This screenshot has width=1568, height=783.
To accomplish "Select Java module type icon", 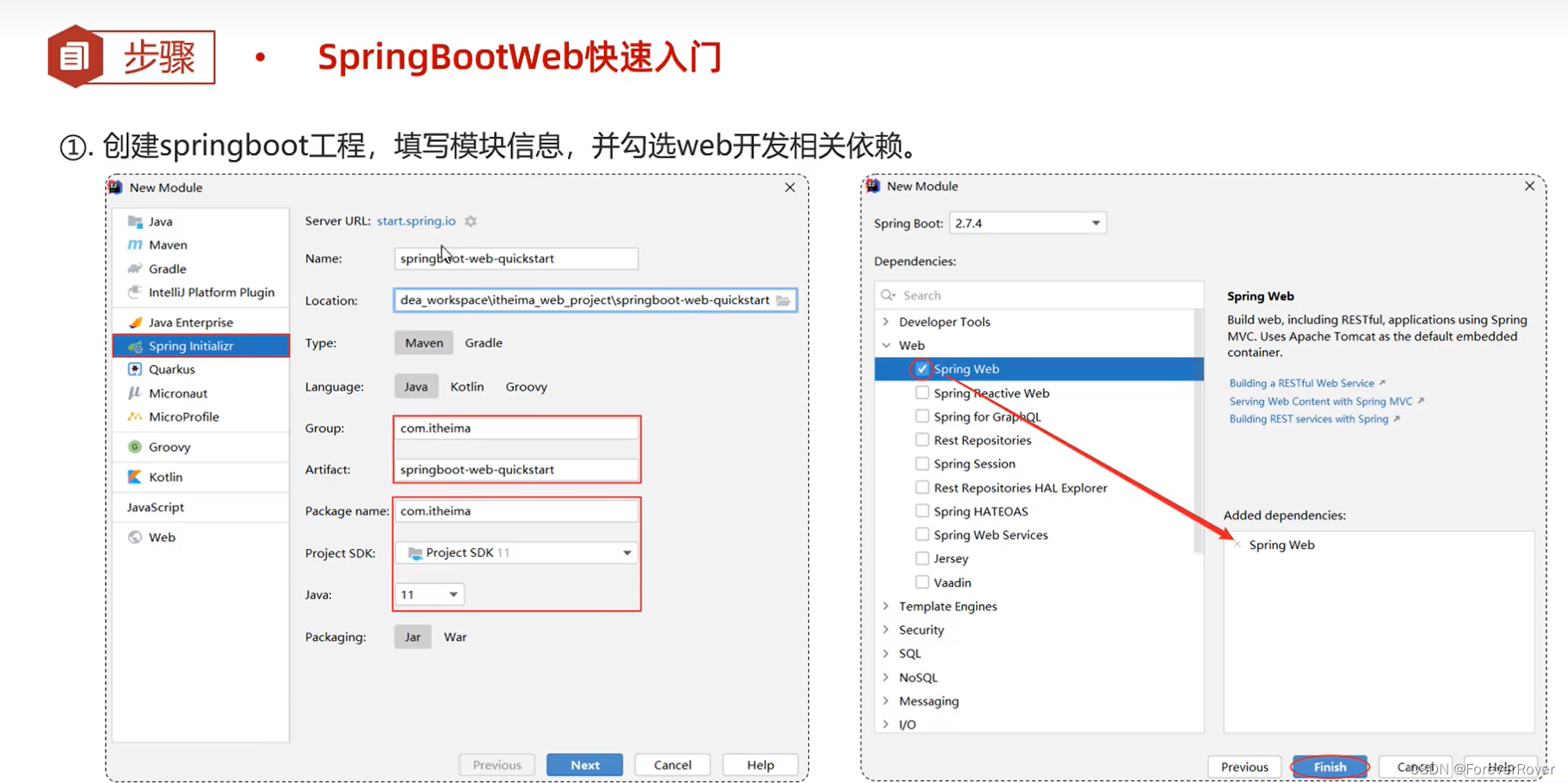I will point(135,222).
